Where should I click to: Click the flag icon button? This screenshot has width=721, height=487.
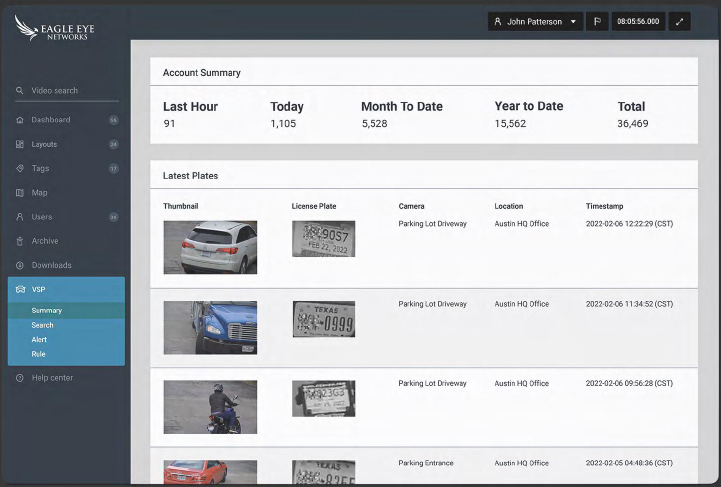tap(597, 22)
